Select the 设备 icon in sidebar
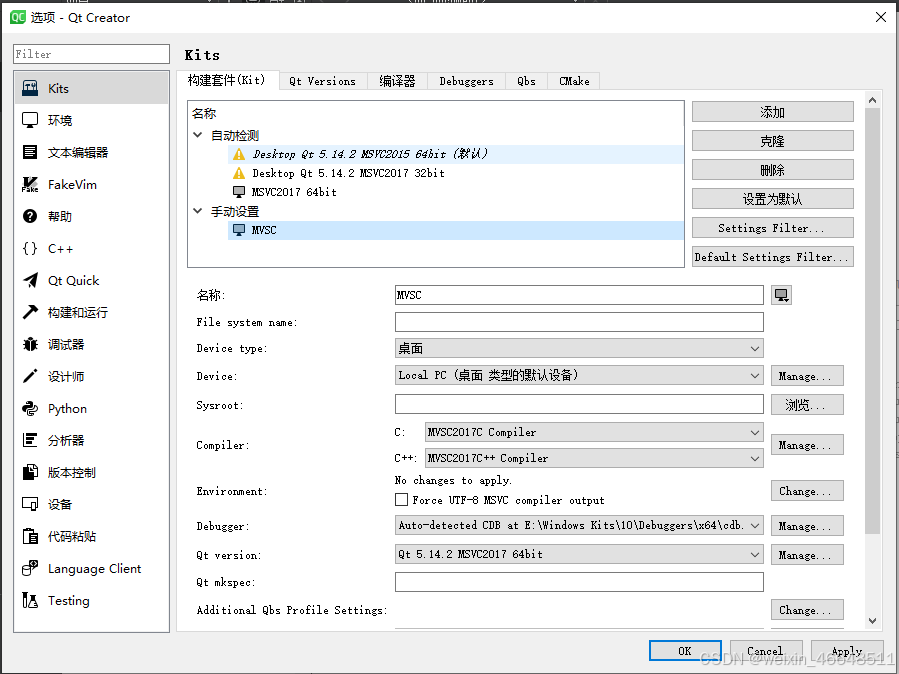 coord(30,504)
